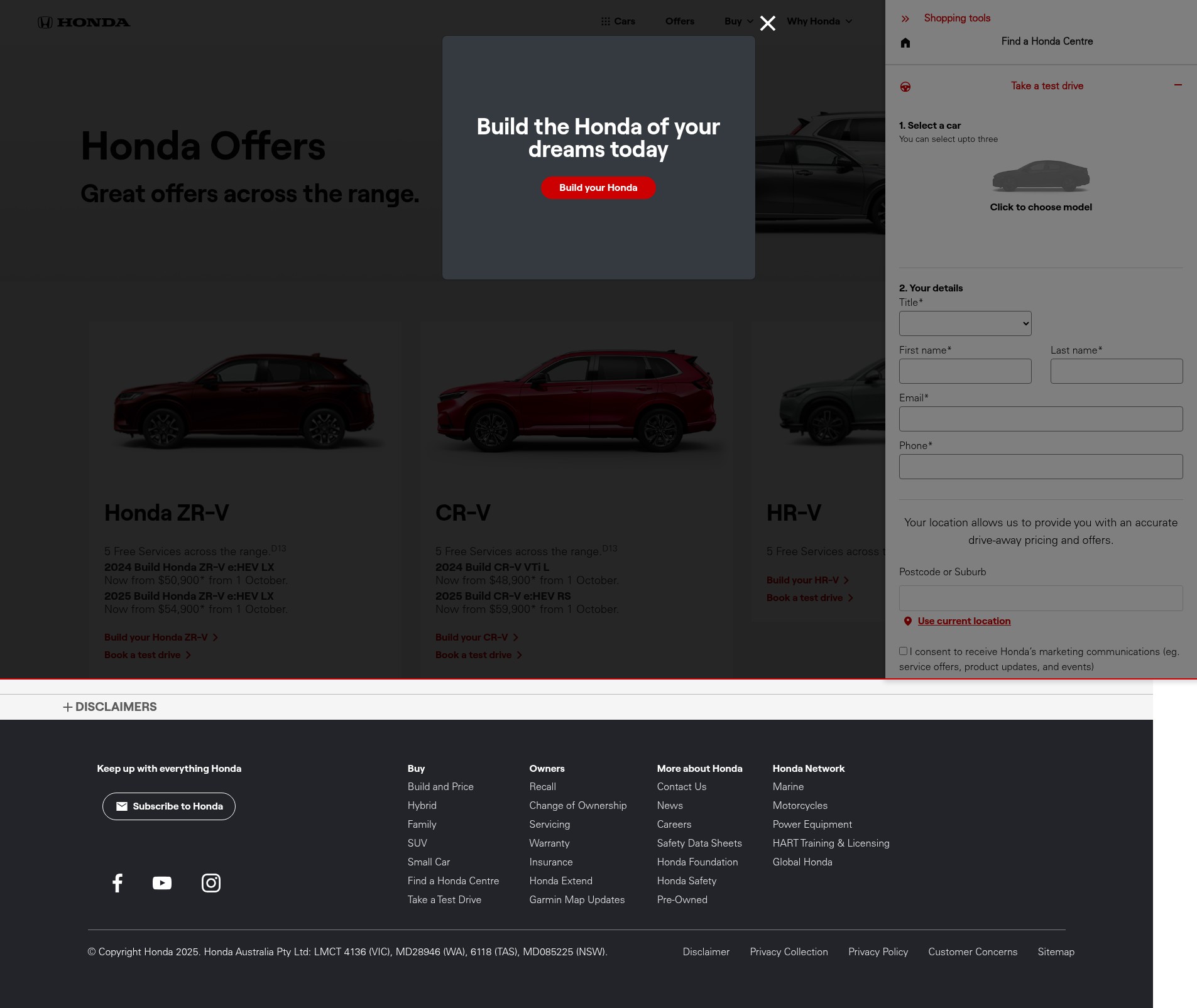1197x1008 pixels.
Task: Click footer Small Car link
Action: [429, 862]
